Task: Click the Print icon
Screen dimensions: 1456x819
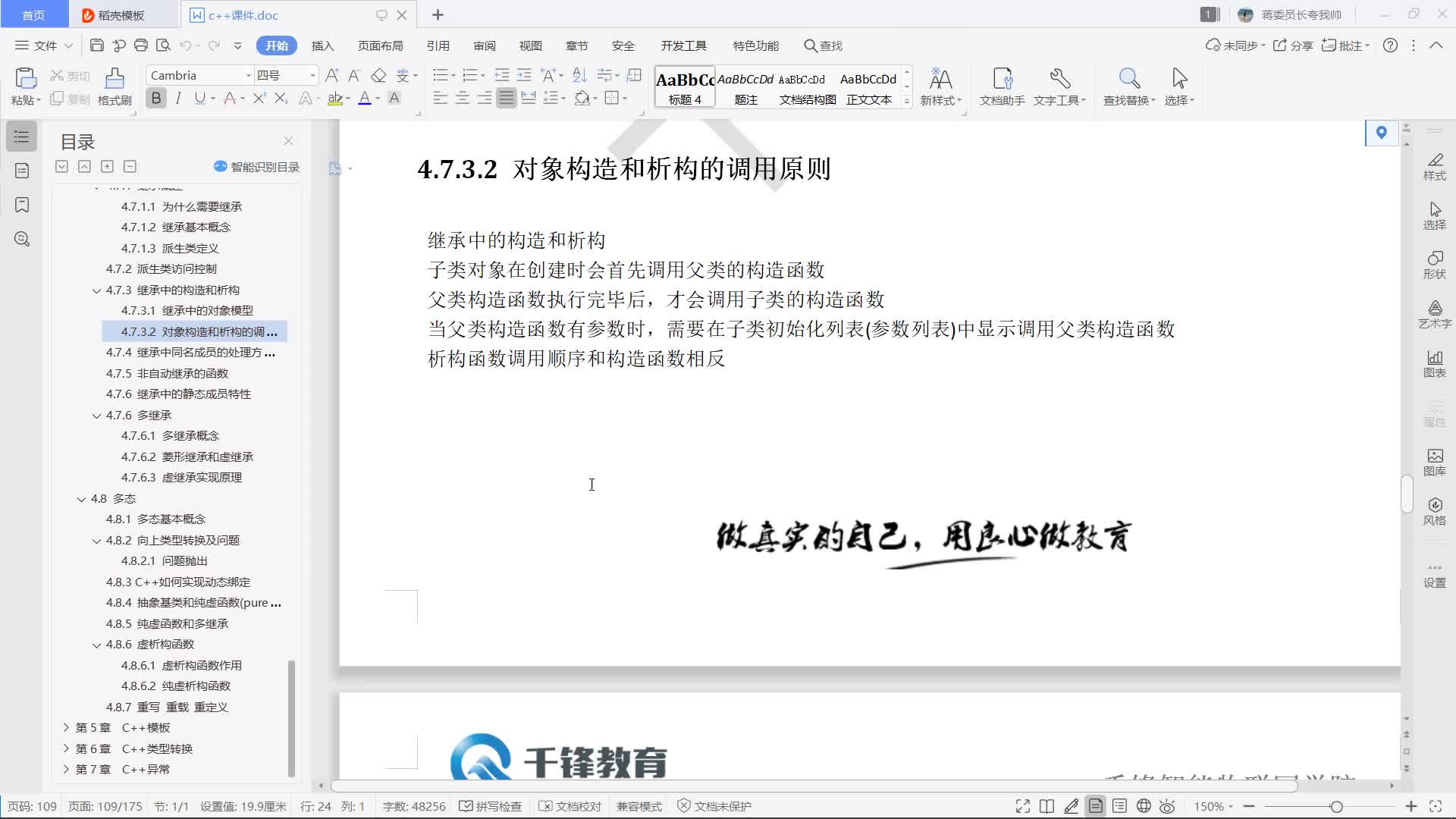Action: tap(140, 45)
